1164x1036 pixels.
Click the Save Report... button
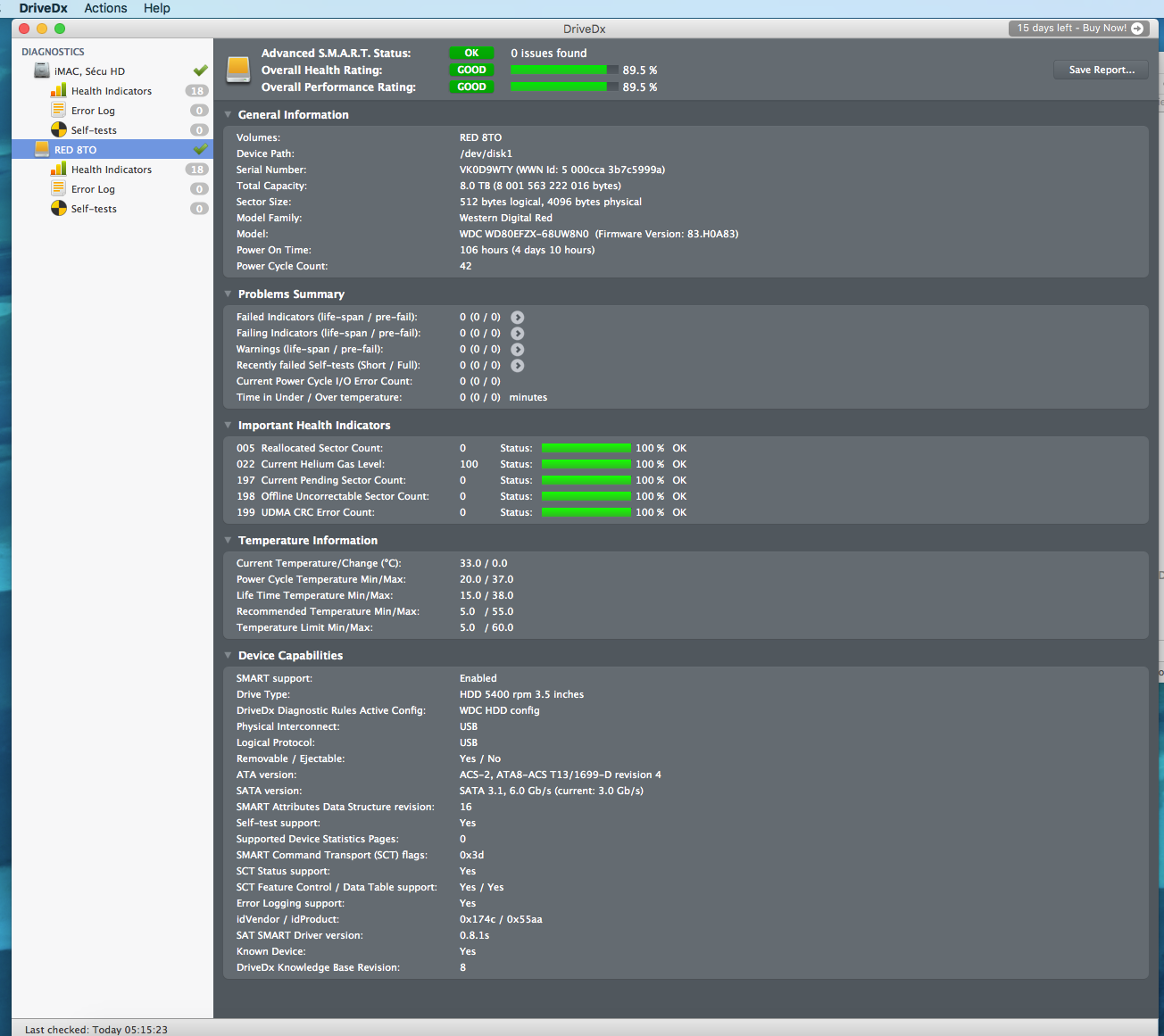(x=1102, y=70)
